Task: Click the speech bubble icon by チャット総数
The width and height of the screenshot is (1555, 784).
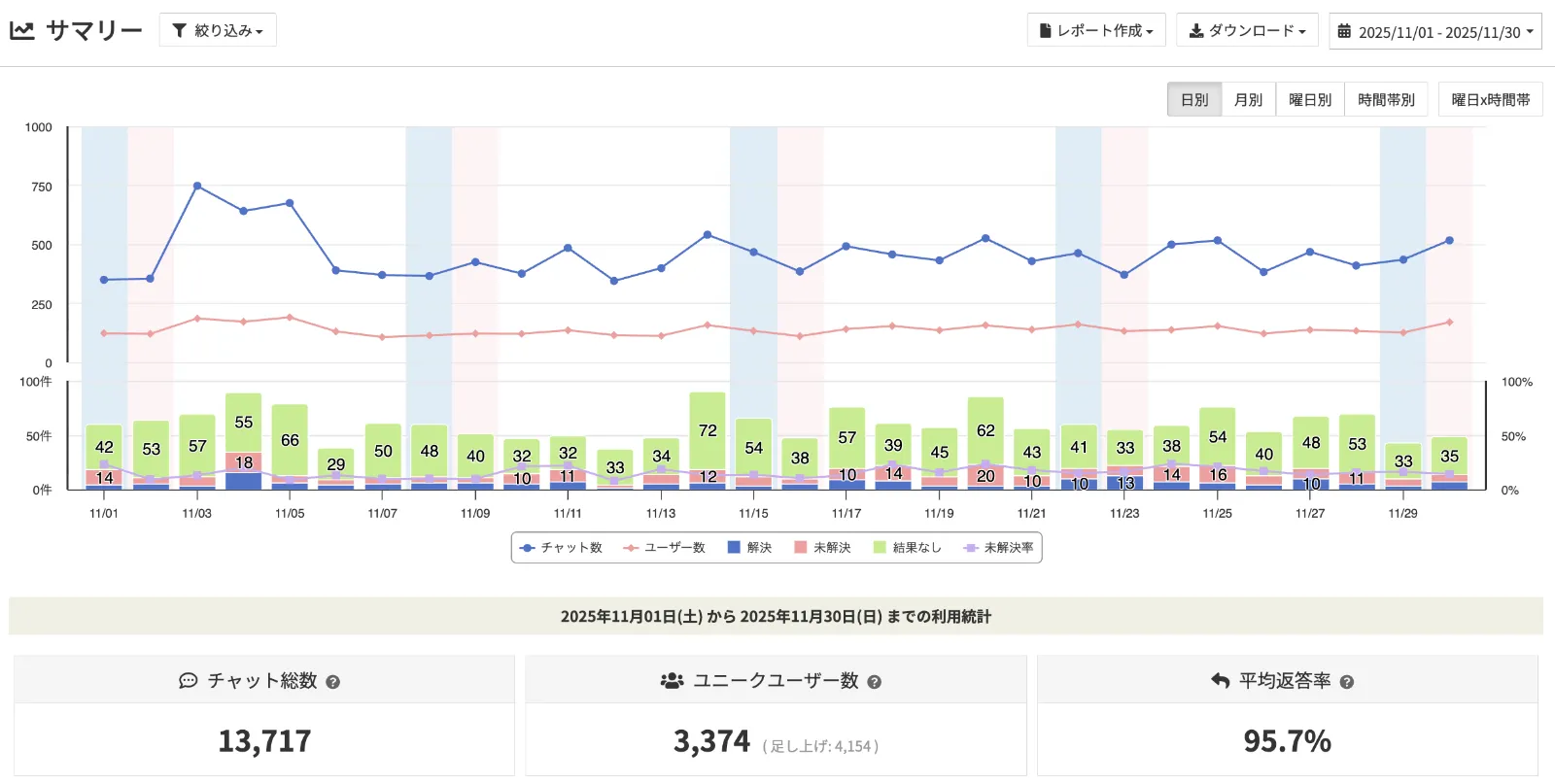Action: [189, 681]
